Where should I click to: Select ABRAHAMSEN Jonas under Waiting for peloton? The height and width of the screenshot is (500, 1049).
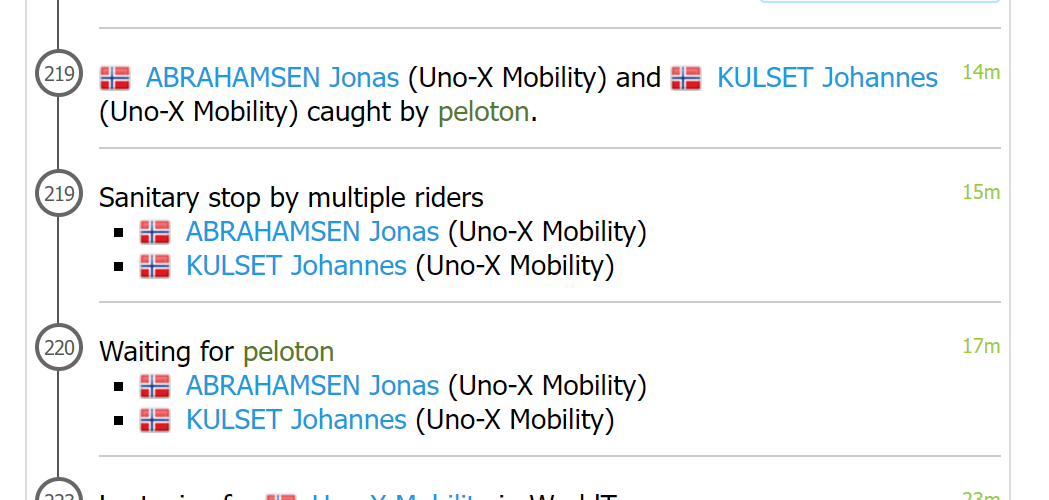pos(312,386)
